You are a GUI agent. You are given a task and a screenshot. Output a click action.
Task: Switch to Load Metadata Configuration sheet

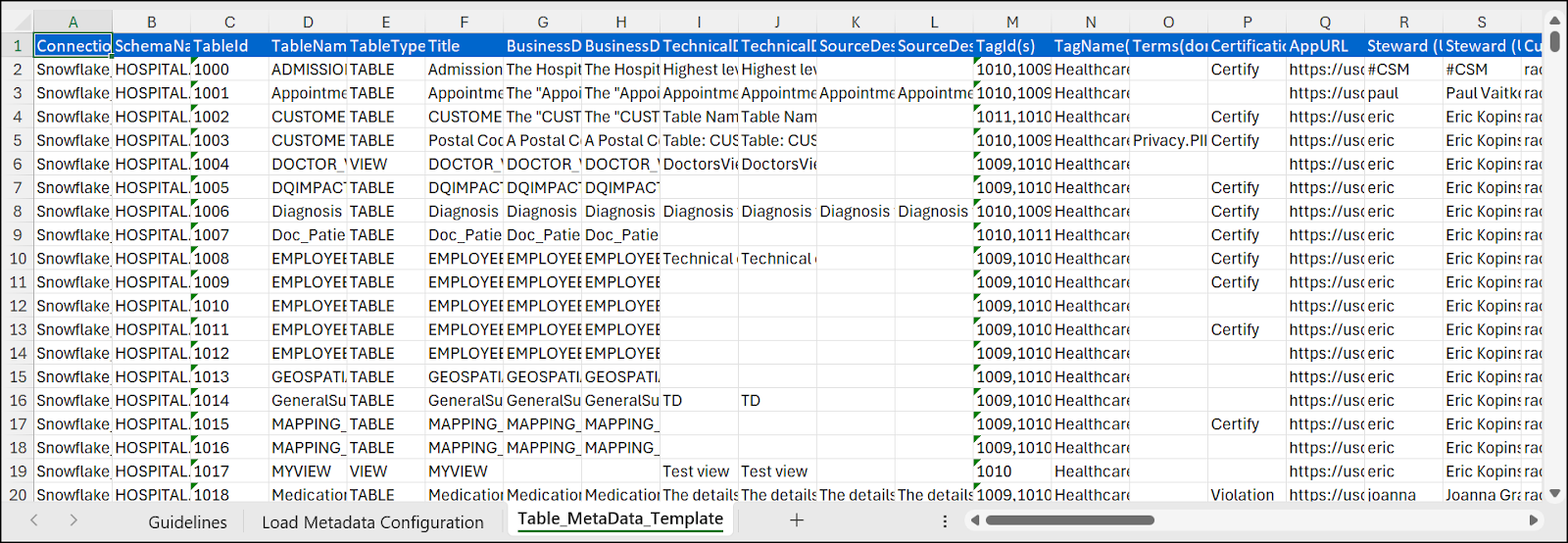(x=372, y=522)
